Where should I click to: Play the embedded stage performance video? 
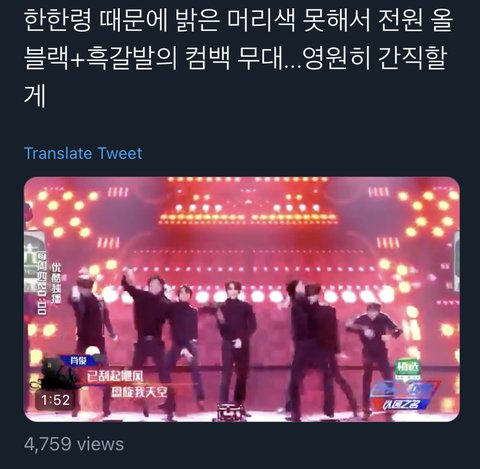[242, 299]
